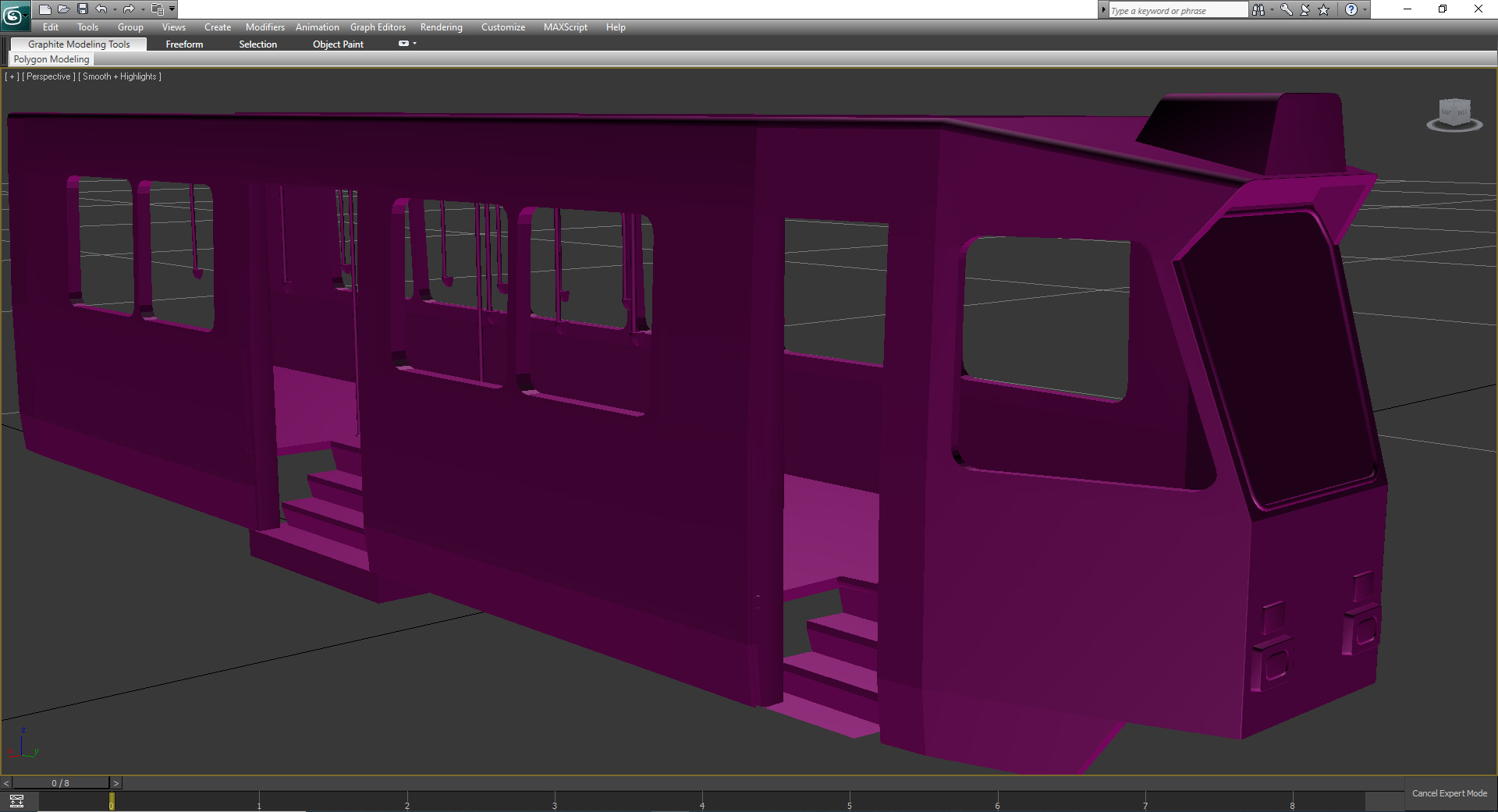
Task: Open the Graph Editors menu
Action: click(378, 27)
